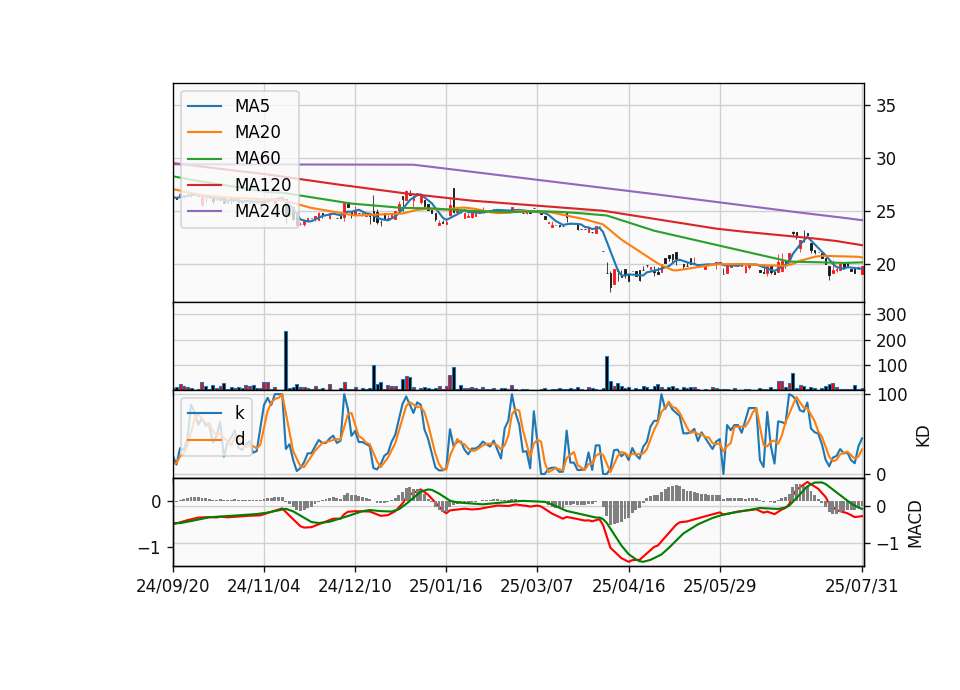Click the tallest volume bar near 24/11/04

coord(286,361)
